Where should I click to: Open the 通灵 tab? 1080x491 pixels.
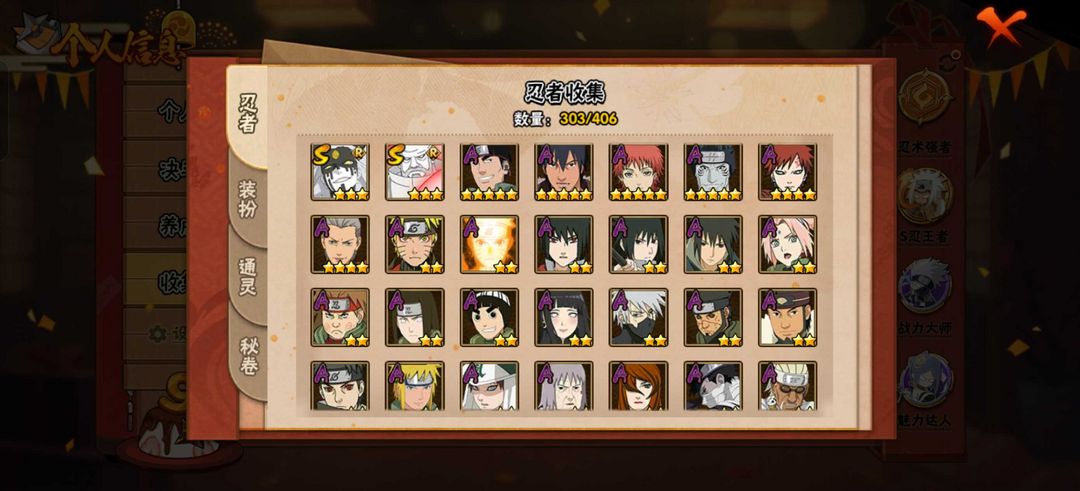click(x=248, y=277)
